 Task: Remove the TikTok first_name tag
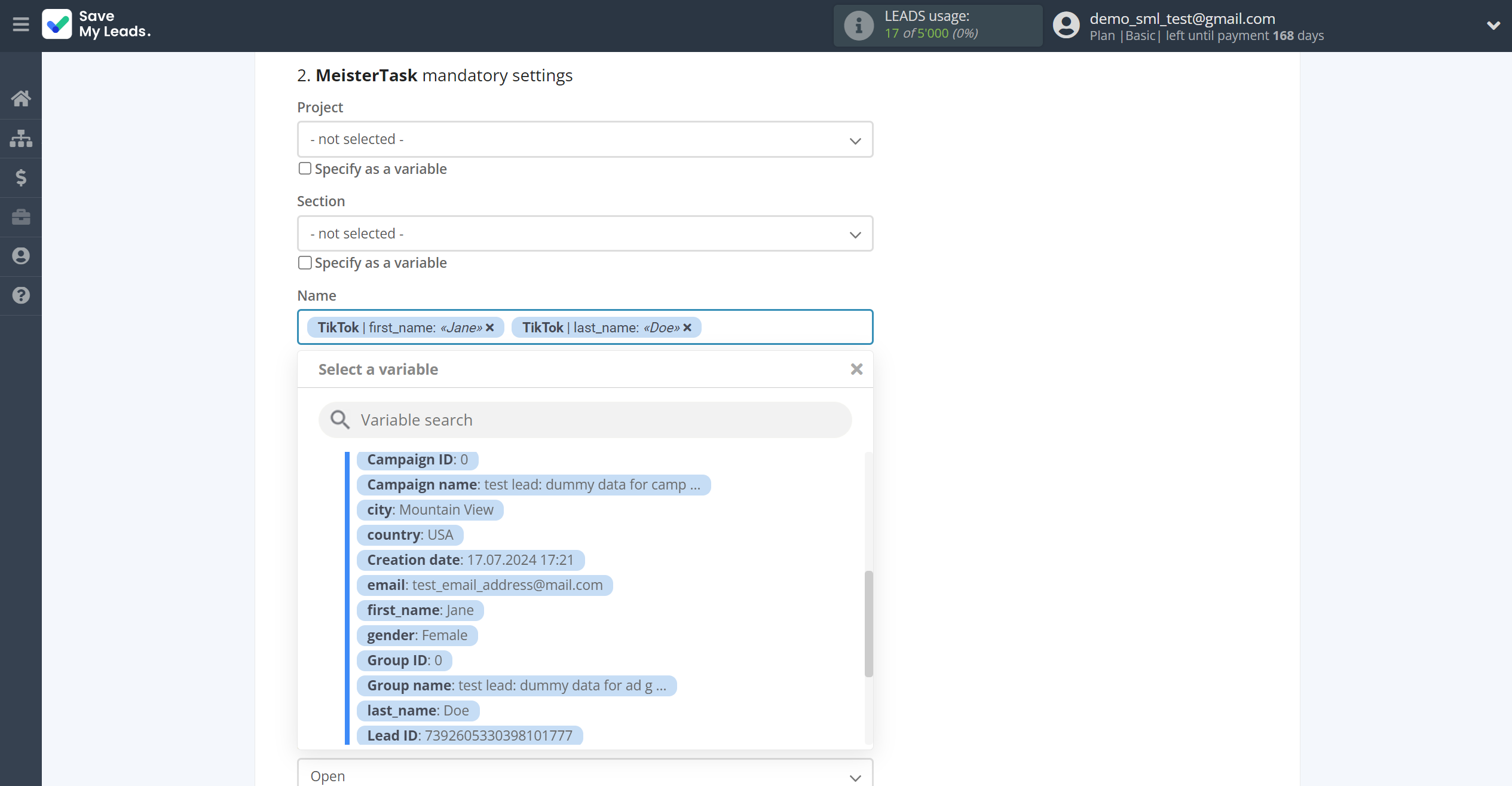(x=490, y=328)
